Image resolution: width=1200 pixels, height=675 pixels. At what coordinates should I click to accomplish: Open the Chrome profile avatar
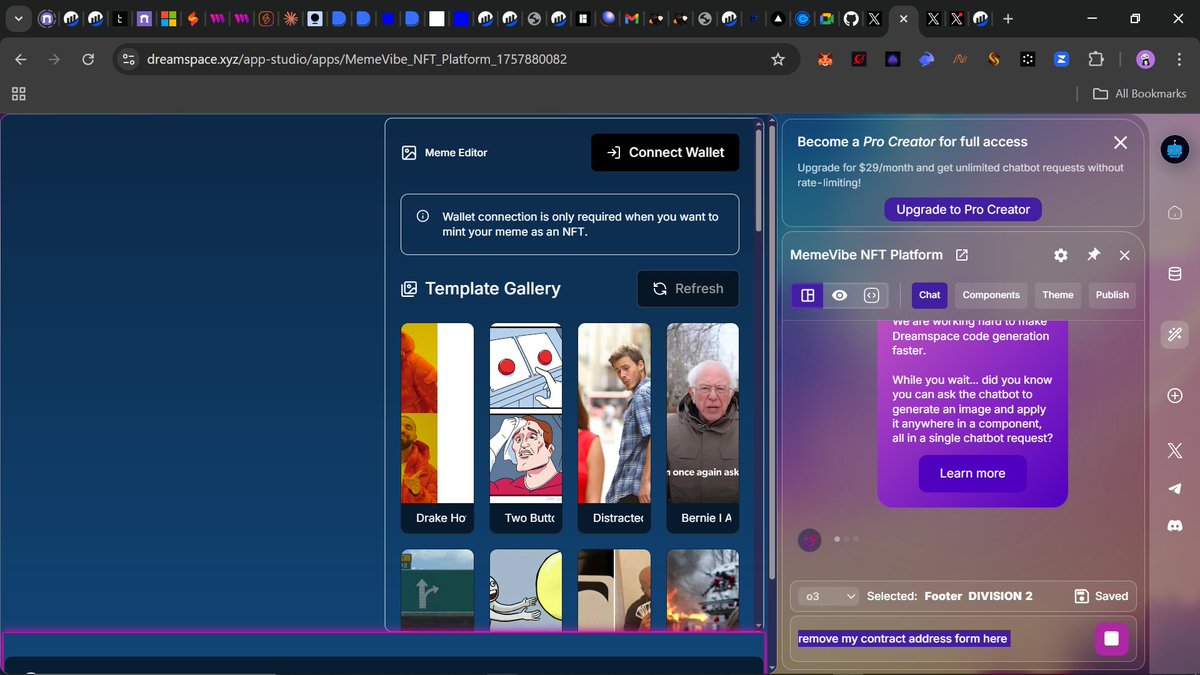[1146, 59]
